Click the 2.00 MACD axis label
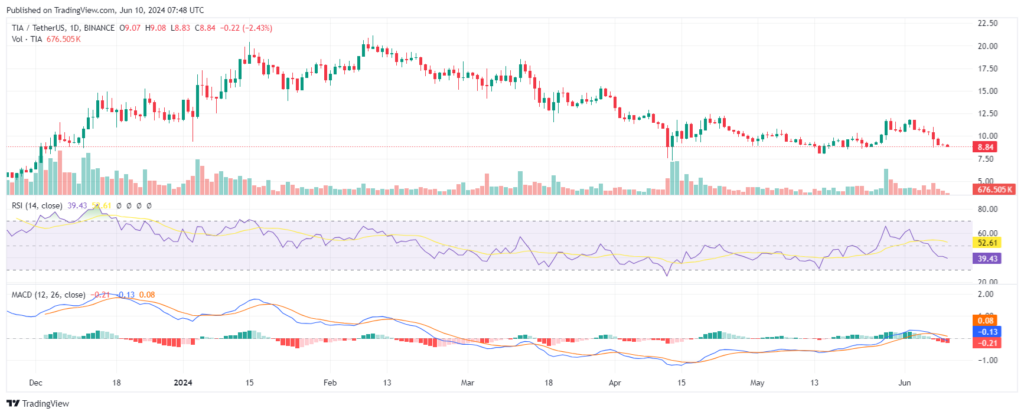 [985, 295]
